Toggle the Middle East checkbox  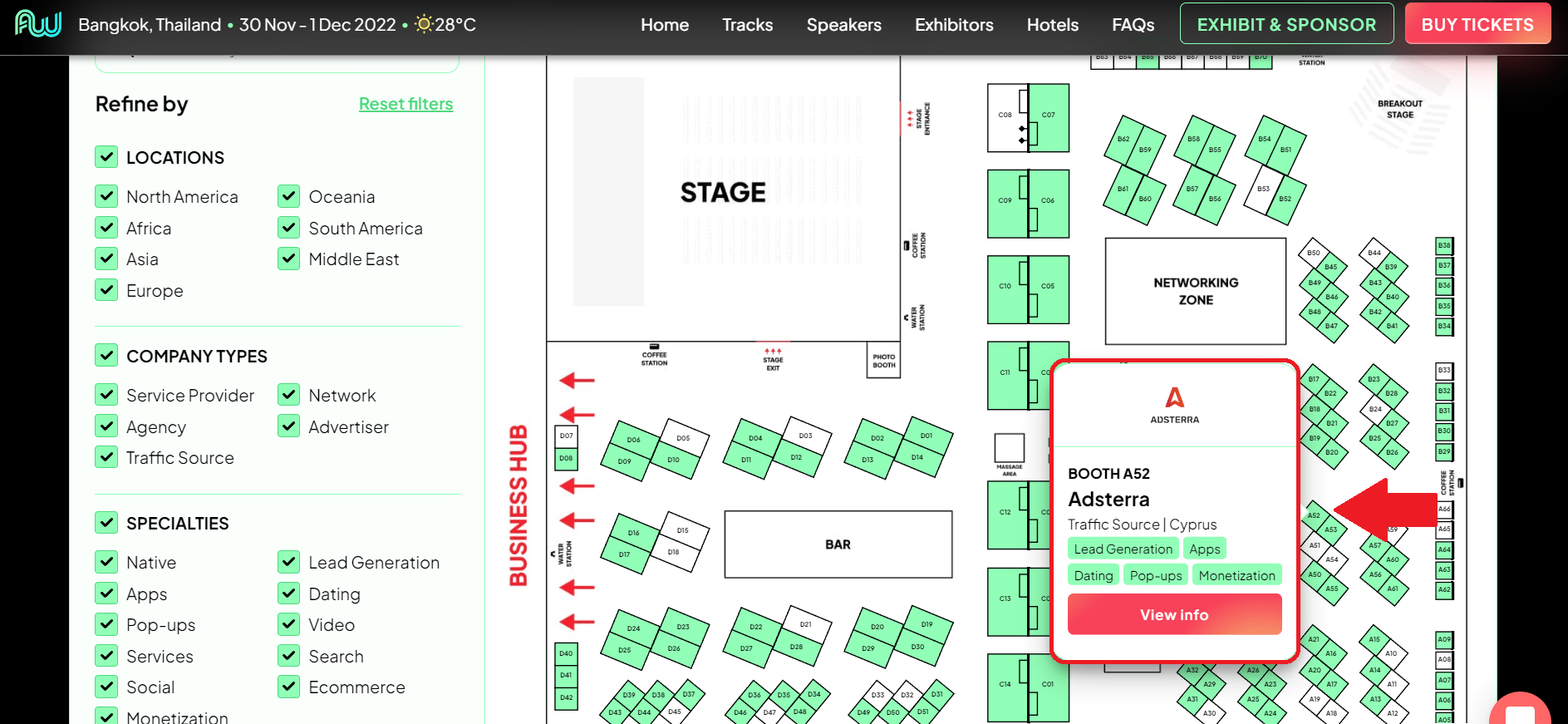[288, 259]
